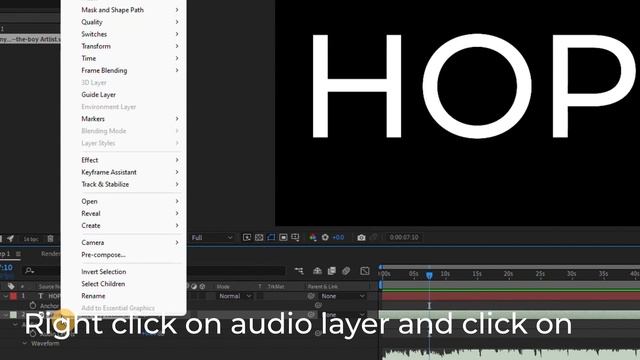Viewport: 640px width, 360px height.
Task: Open the Time submenu
Action: (124, 58)
